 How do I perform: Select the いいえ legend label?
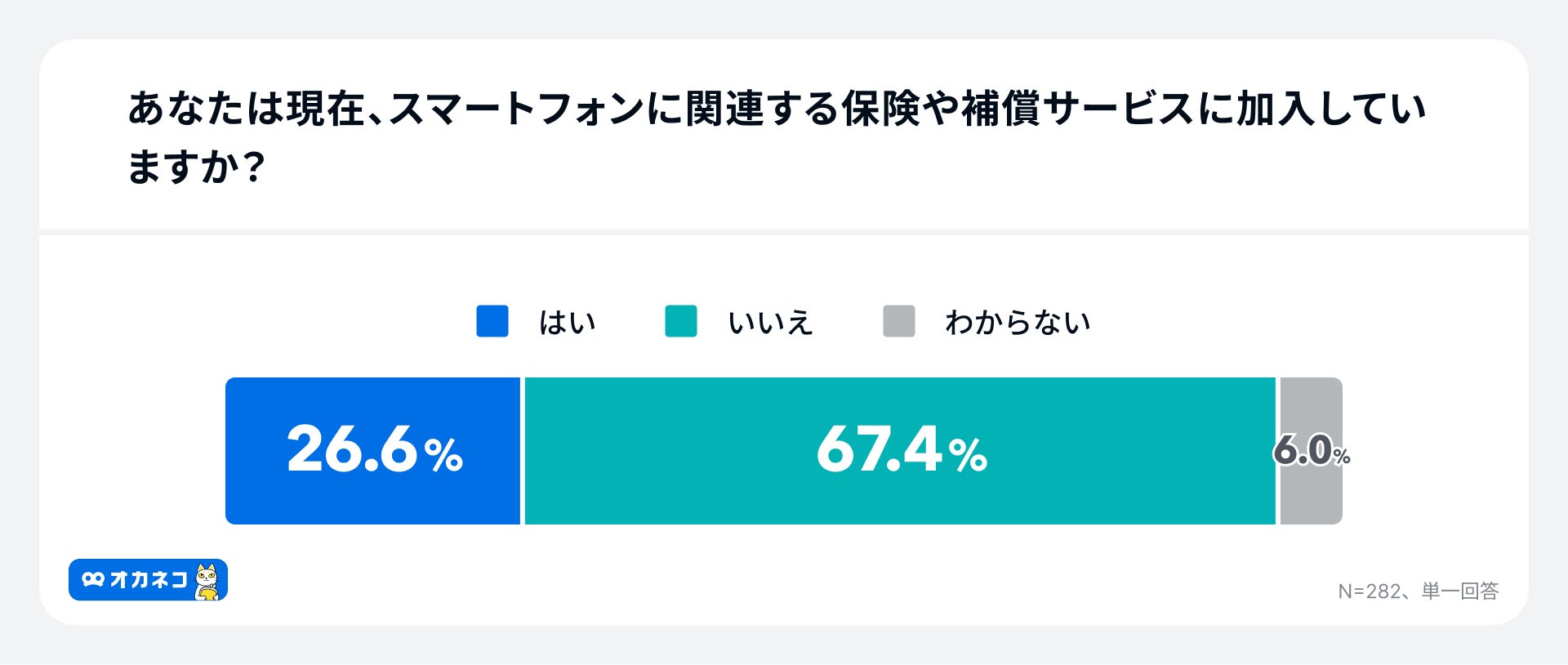[770, 323]
